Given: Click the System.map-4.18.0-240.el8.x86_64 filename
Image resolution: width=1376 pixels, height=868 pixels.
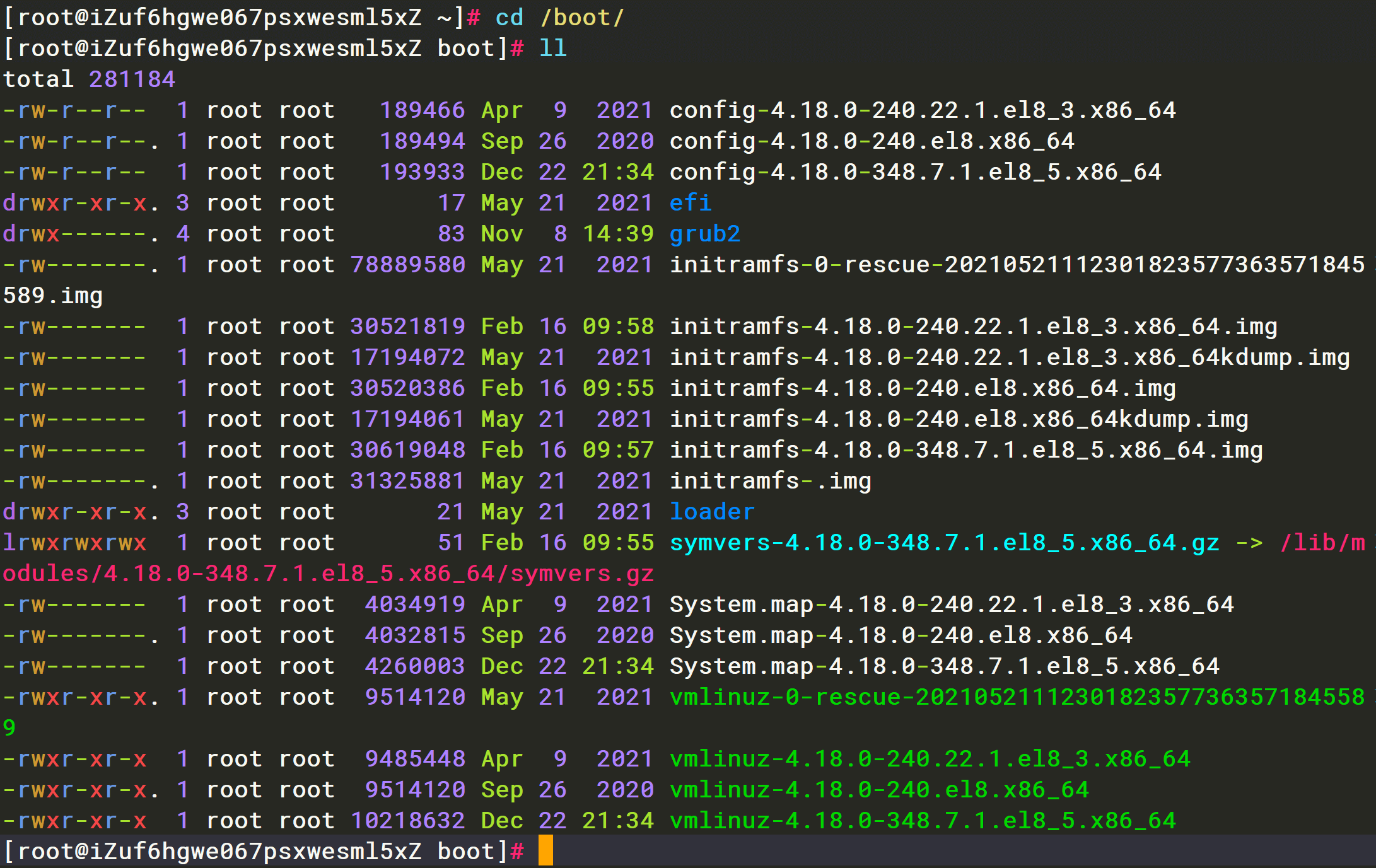Looking at the screenshot, I should 901,635.
